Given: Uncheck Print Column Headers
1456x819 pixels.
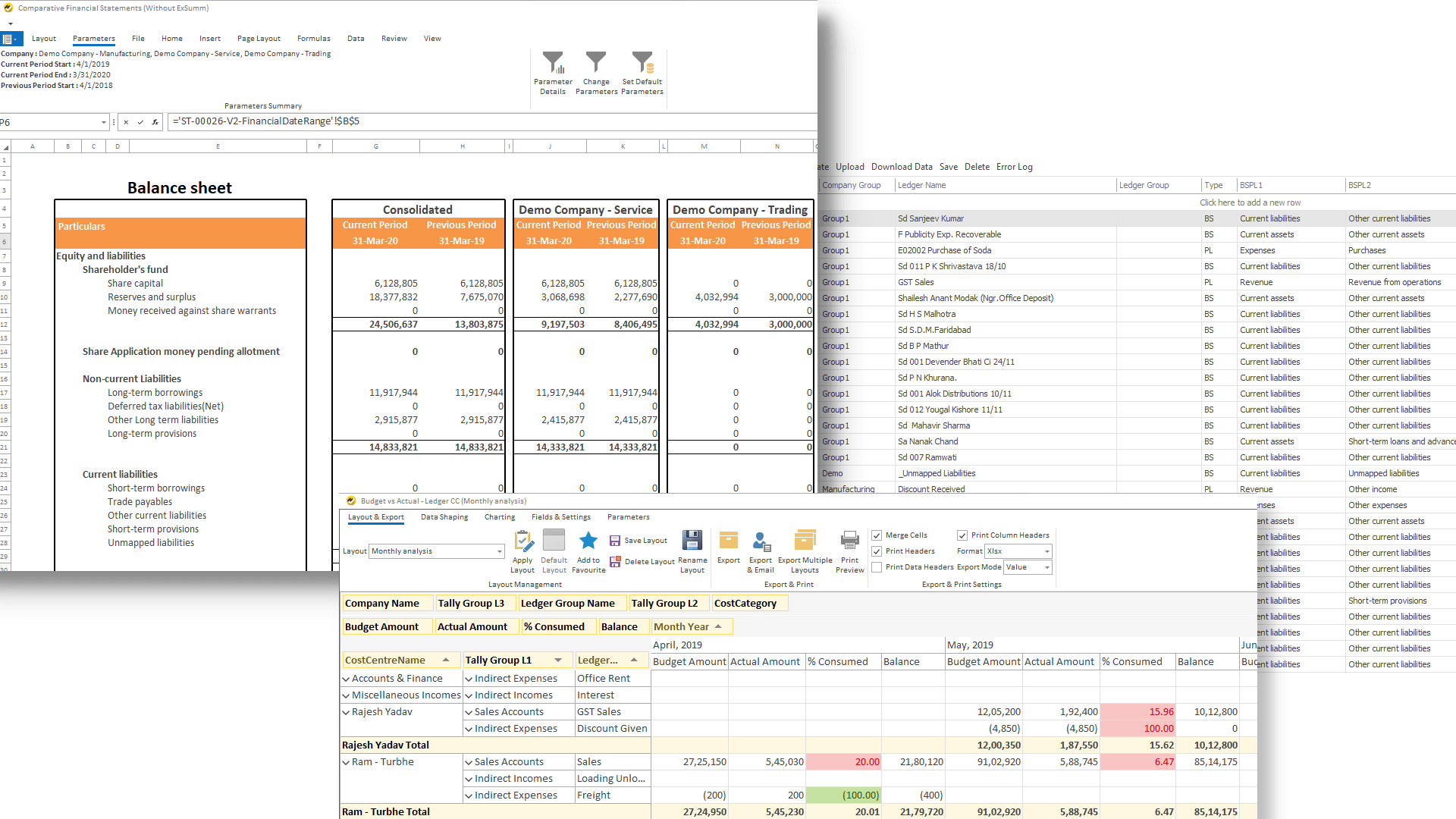Looking at the screenshot, I should (x=962, y=535).
